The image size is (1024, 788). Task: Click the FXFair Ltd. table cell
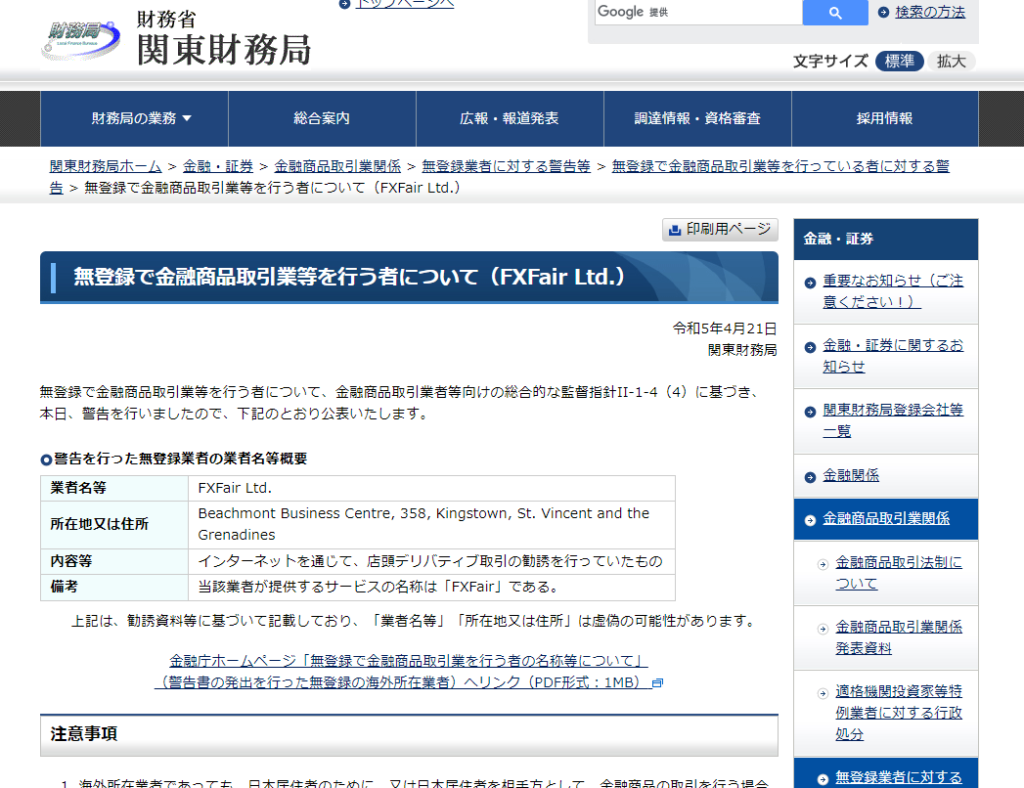pos(432,488)
